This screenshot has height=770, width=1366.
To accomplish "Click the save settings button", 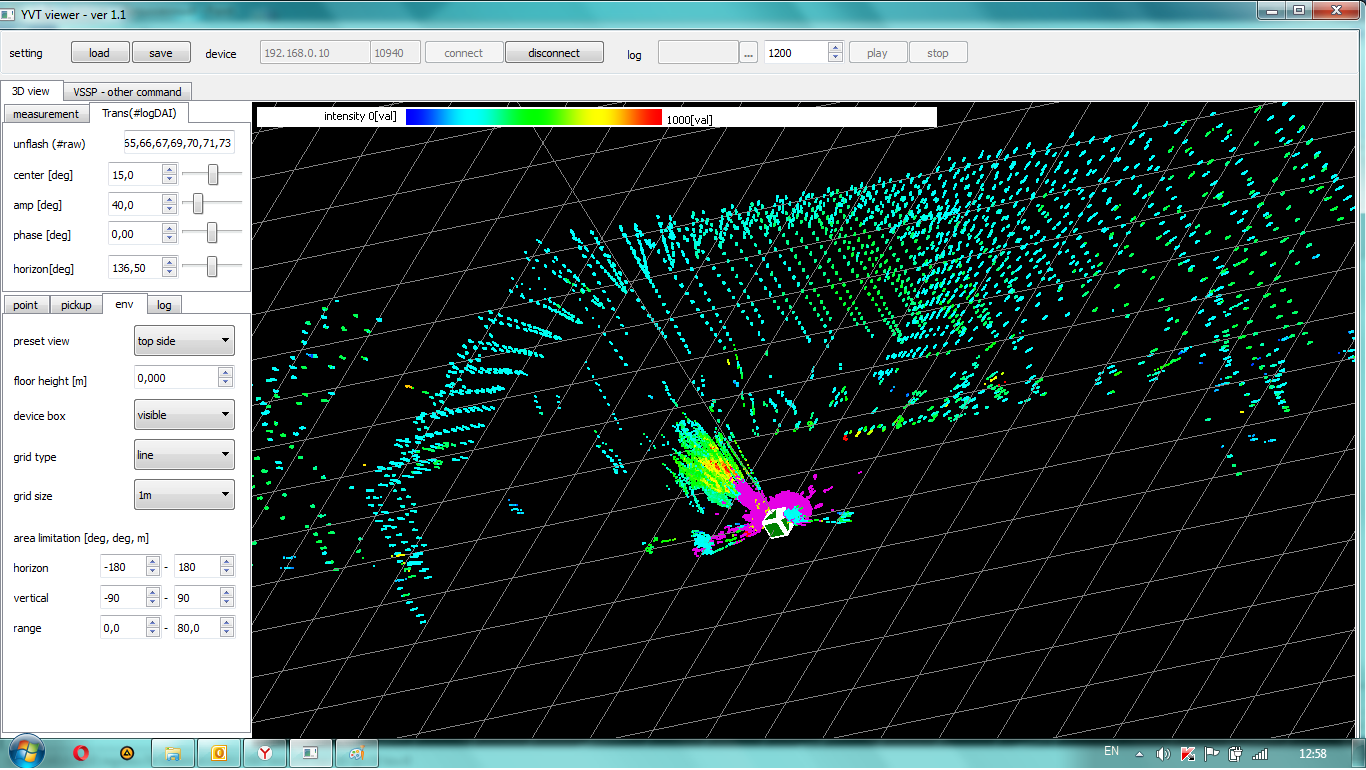I will tap(160, 53).
